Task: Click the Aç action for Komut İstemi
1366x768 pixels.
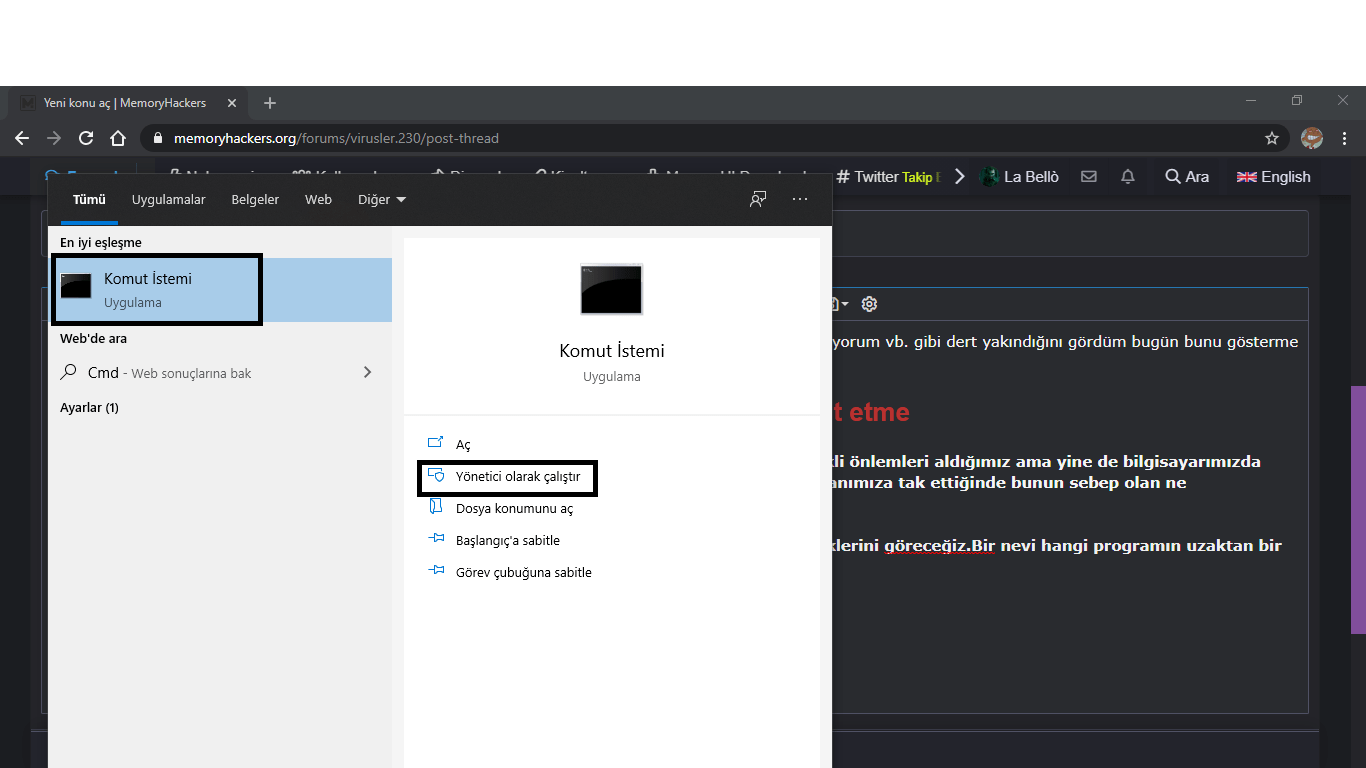Action: click(463, 444)
